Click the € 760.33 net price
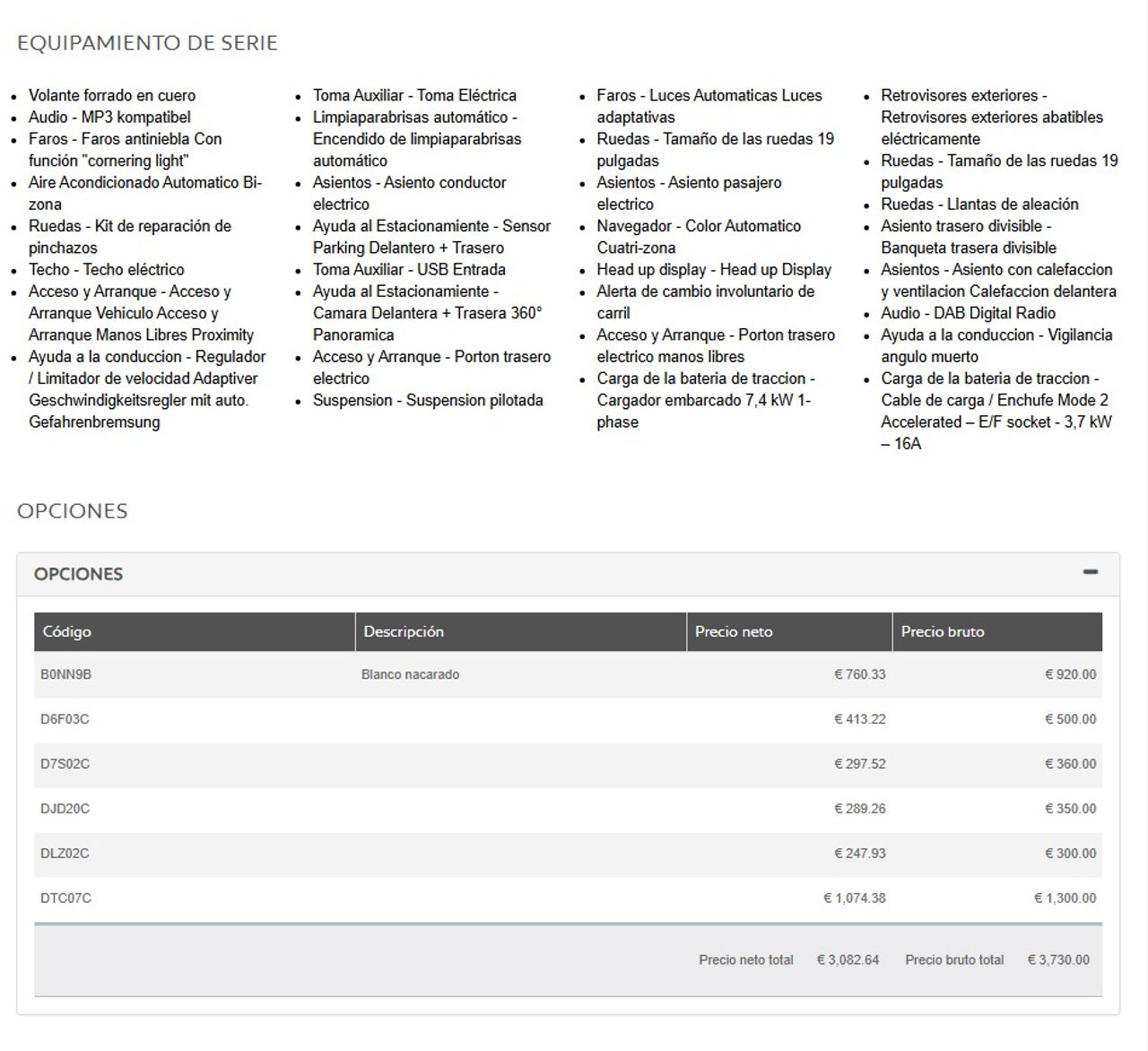 (859, 674)
